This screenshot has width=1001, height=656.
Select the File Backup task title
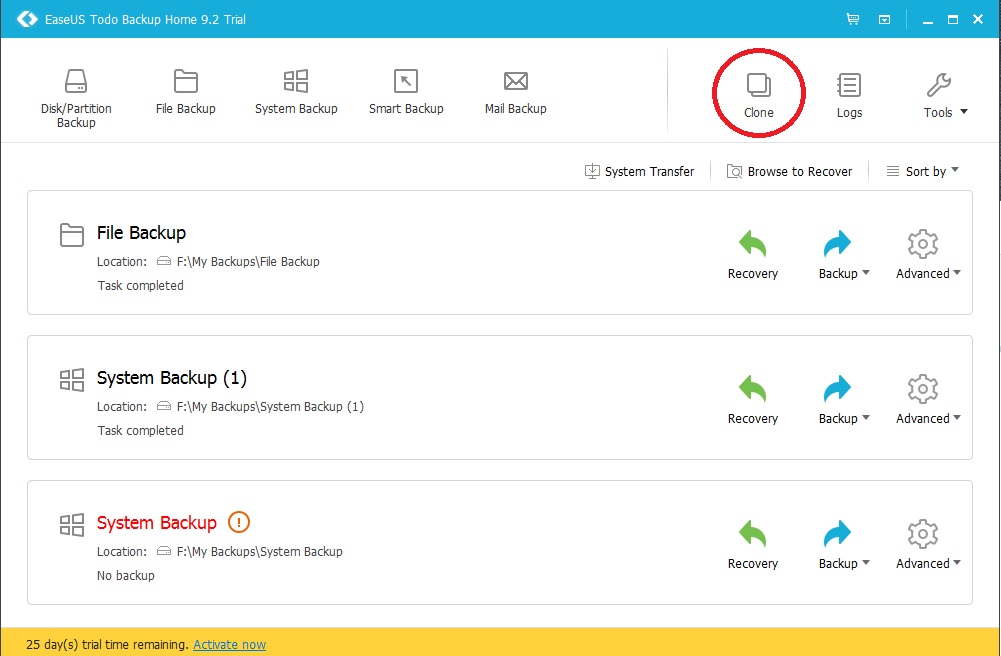tap(141, 233)
